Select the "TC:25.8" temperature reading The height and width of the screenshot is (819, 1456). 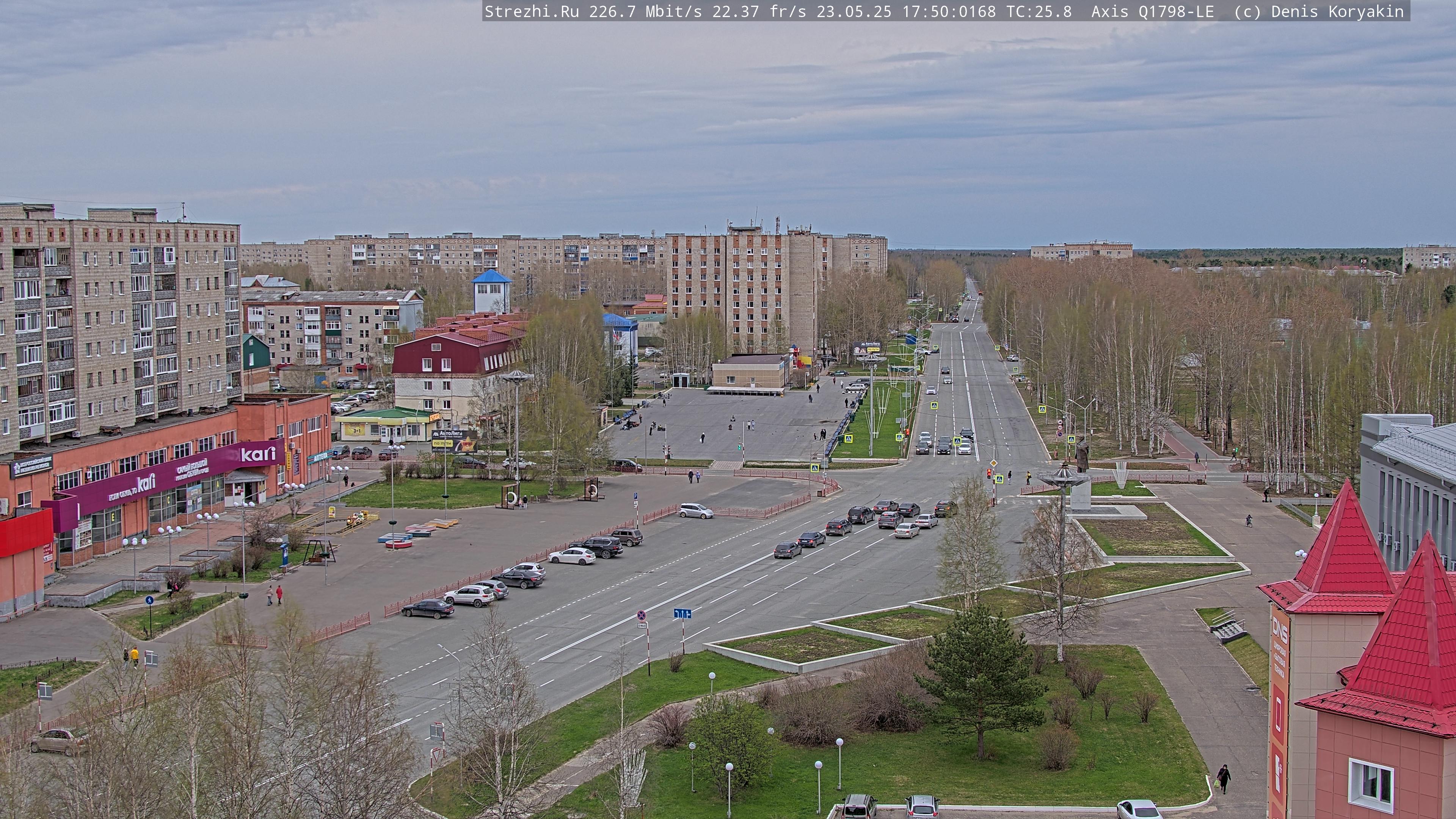tap(1039, 11)
